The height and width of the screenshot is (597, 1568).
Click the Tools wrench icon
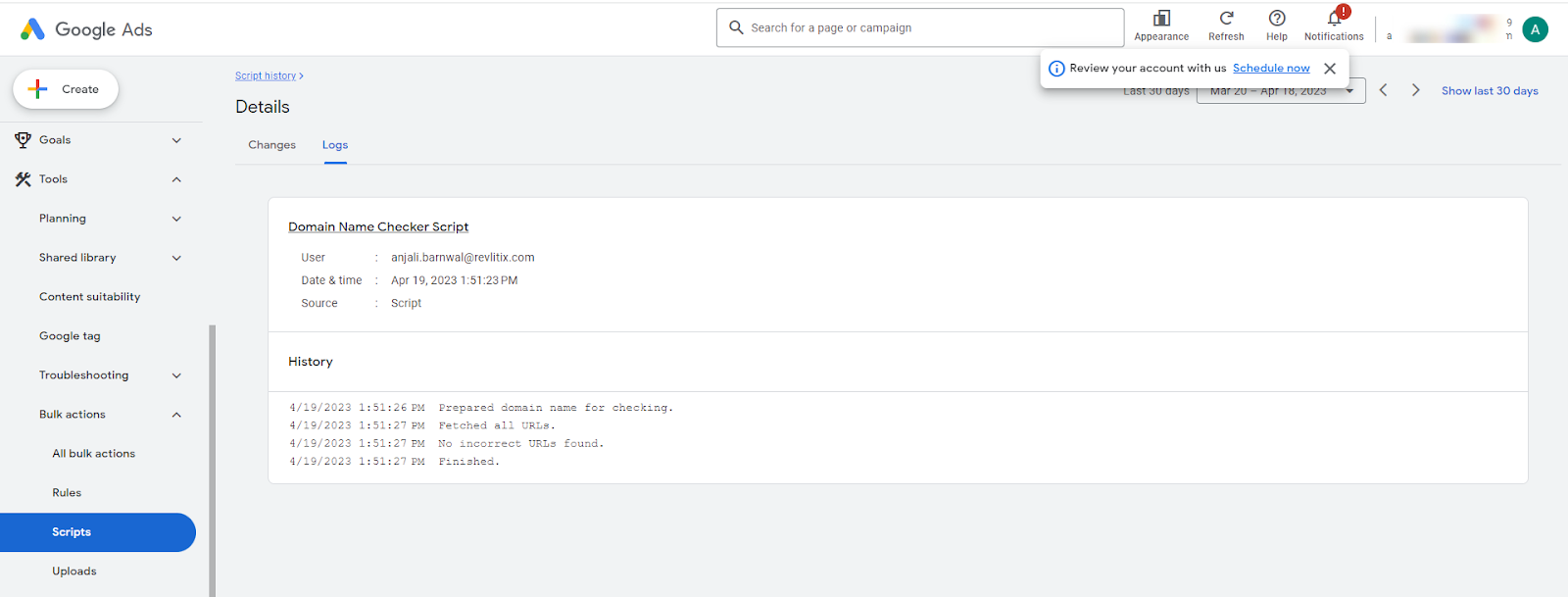tap(23, 179)
